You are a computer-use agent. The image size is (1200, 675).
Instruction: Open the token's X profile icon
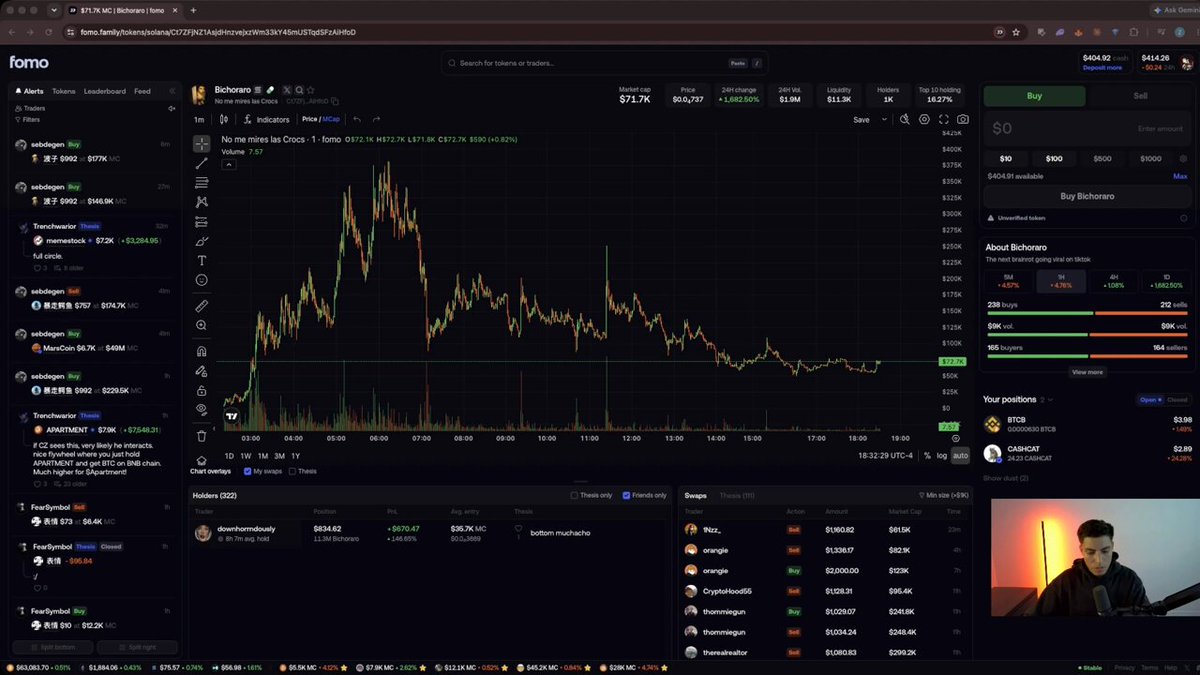(287, 90)
